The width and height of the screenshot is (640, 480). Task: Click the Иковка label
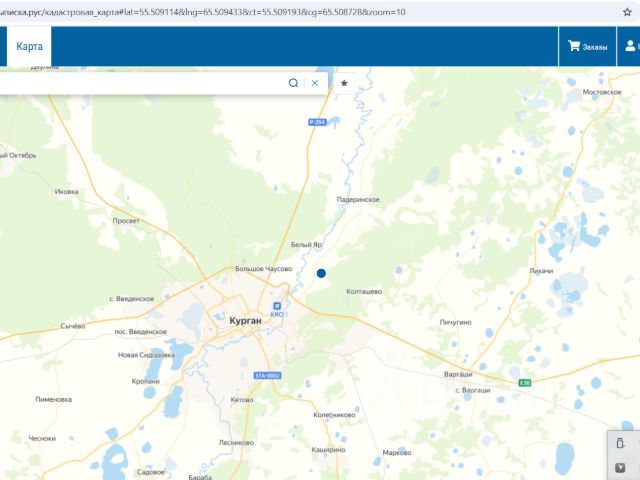(67, 191)
